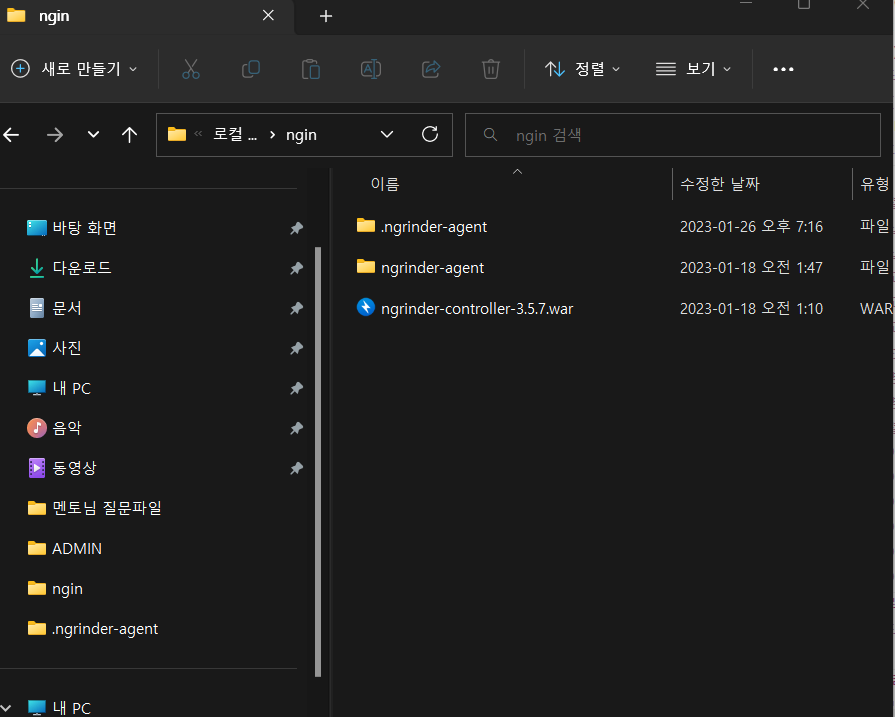Click the Delete trash can icon
The width and height of the screenshot is (895, 717).
point(491,69)
